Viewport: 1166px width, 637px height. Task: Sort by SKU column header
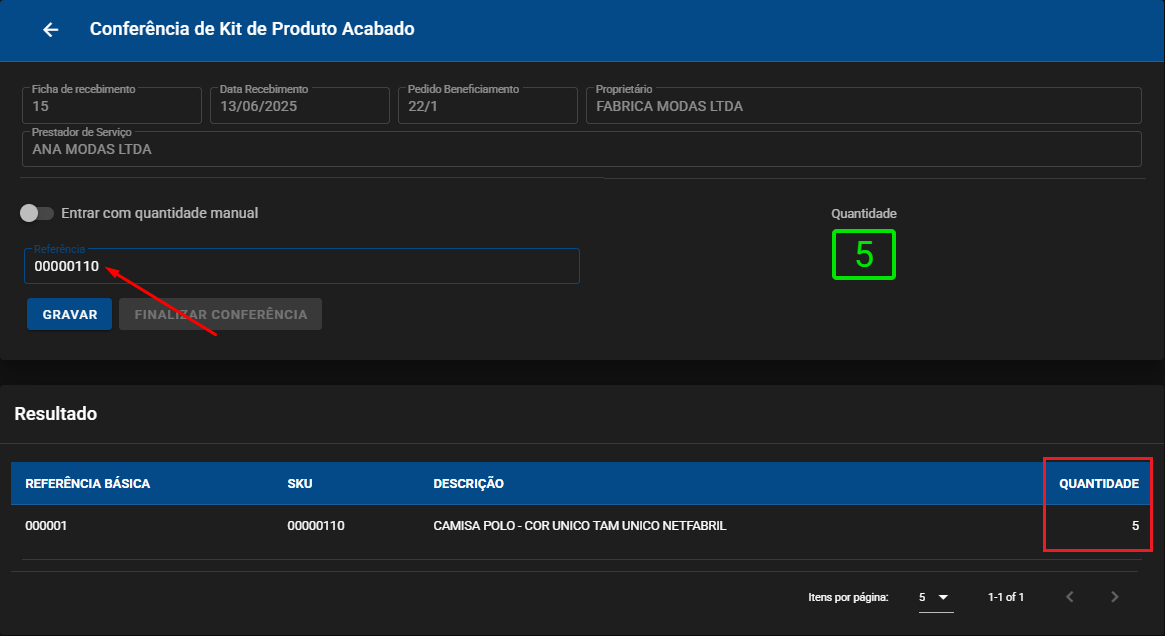300,484
